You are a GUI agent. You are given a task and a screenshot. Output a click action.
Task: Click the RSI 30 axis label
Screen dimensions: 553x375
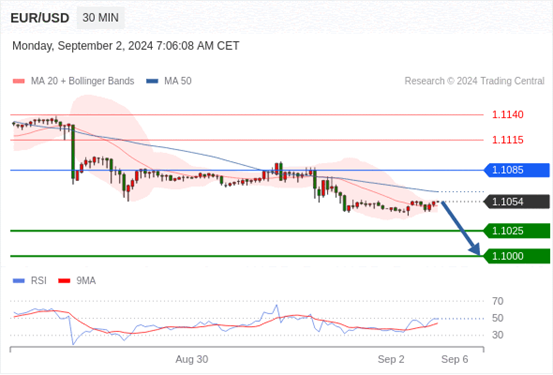click(x=498, y=335)
